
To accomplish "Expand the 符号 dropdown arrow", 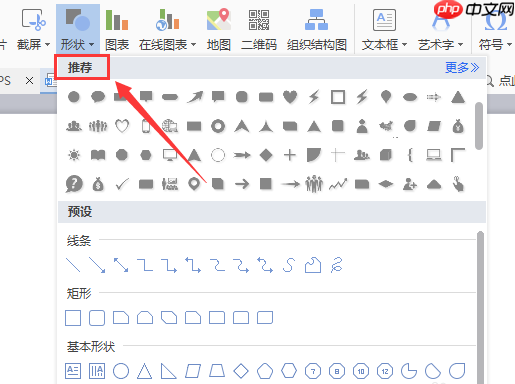I will 509,44.
